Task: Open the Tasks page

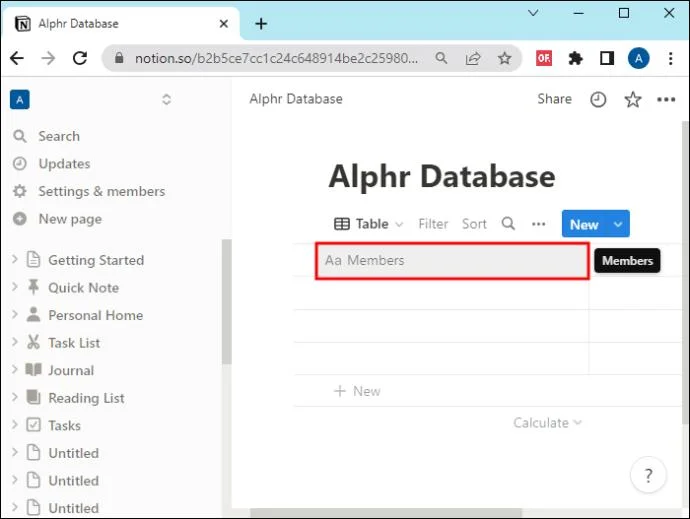Action: coord(64,426)
